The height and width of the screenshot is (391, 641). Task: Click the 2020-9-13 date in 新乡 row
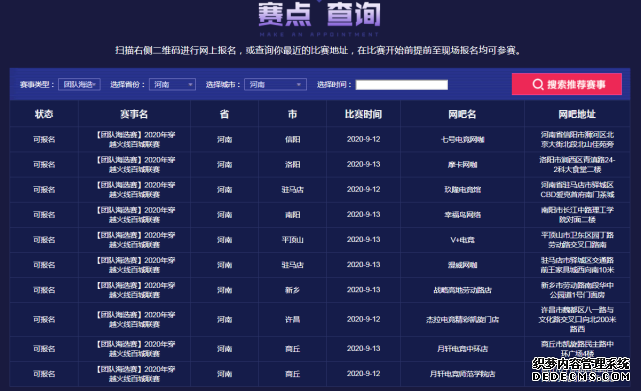click(x=363, y=290)
